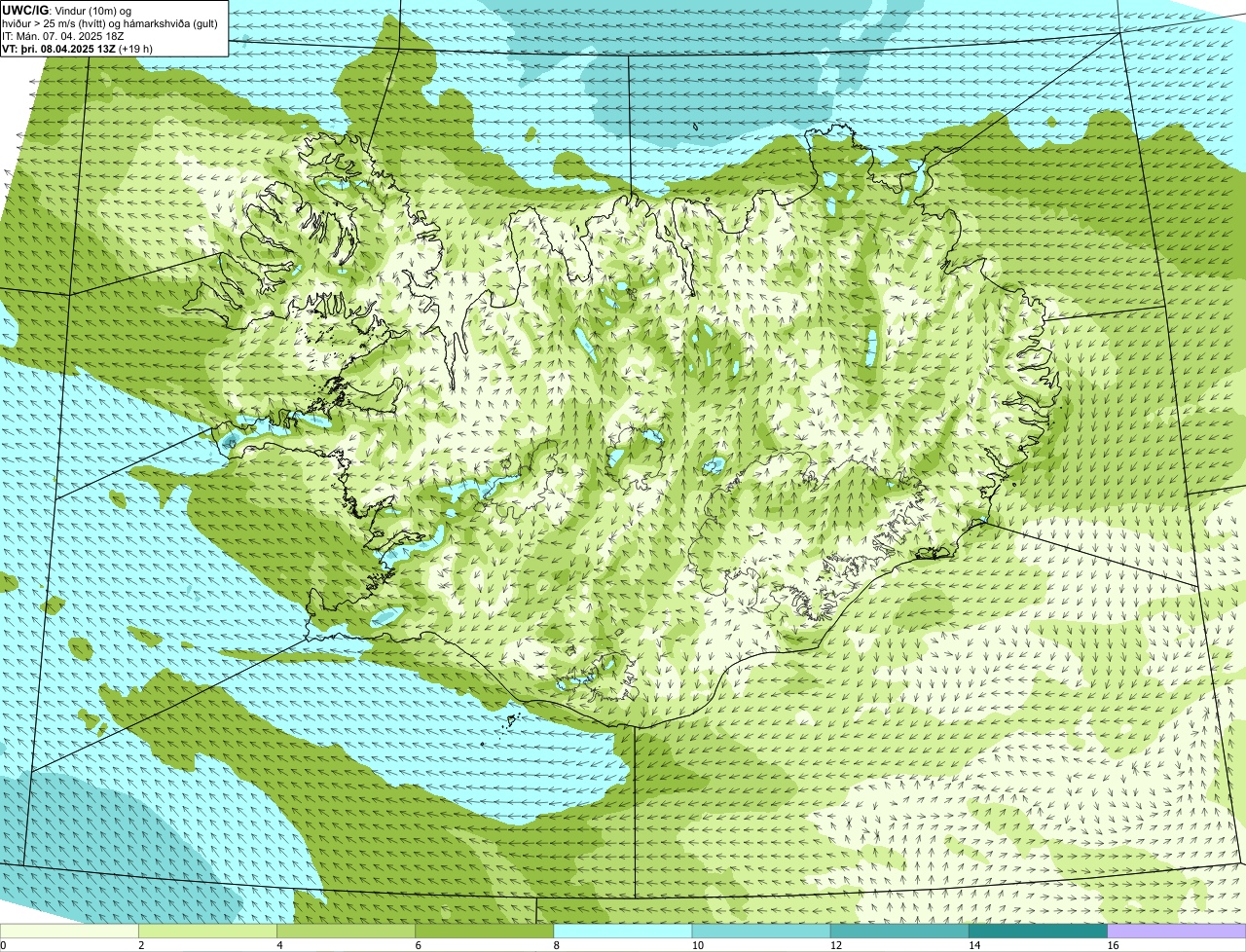The height and width of the screenshot is (952, 1246).
Task: Click the legend label "2"
Action: click(141, 945)
